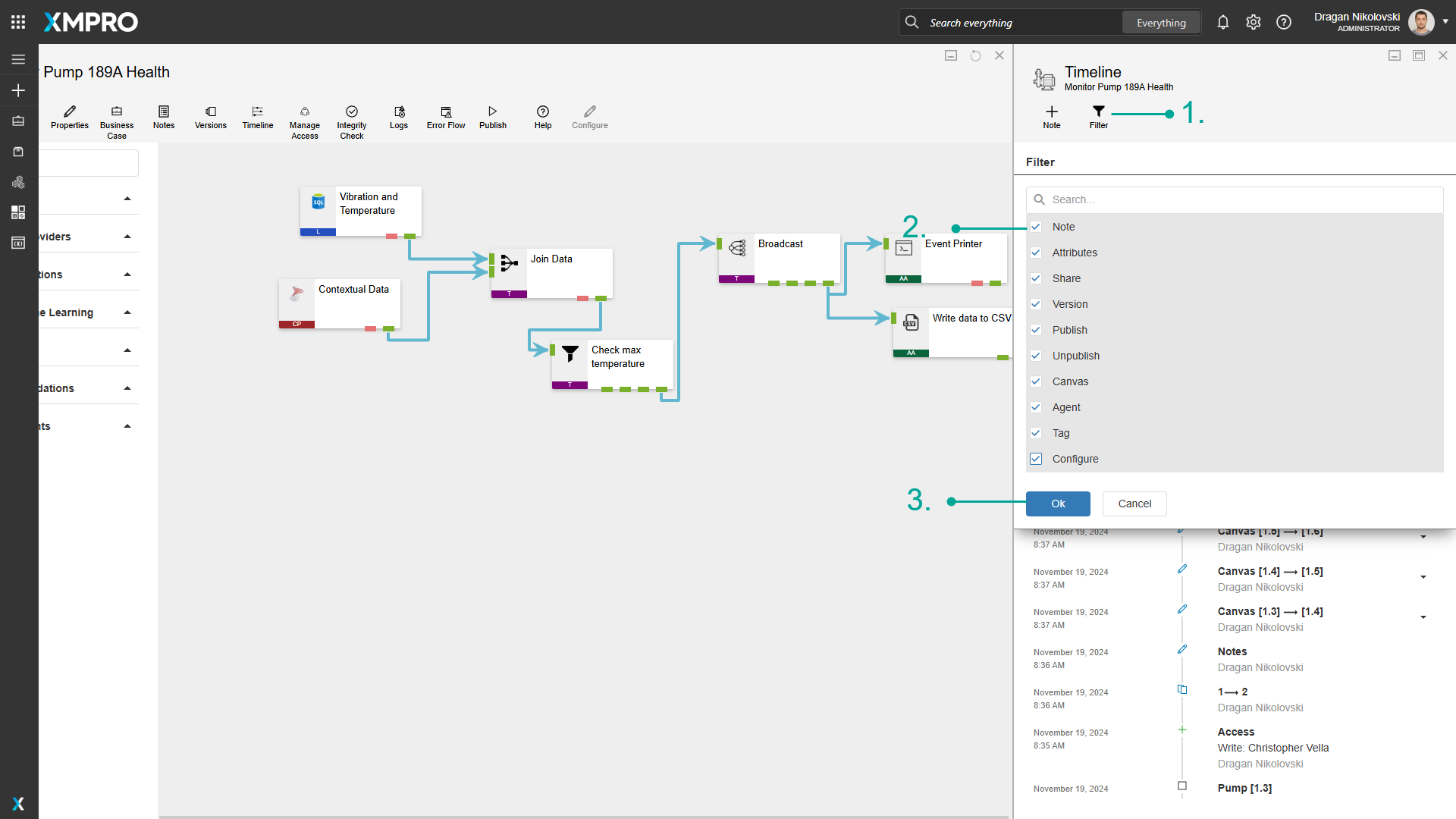Uncheck the Attributes filter option

(1036, 253)
